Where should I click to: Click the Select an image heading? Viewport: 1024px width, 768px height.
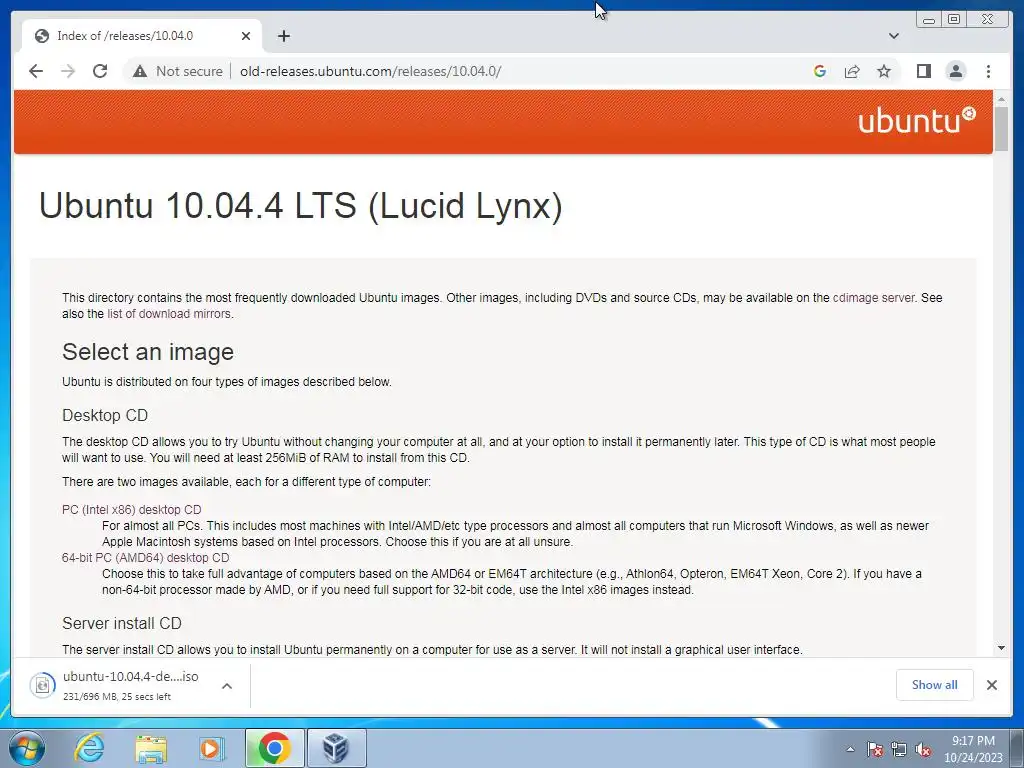pyautogui.click(x=148, y=352)
